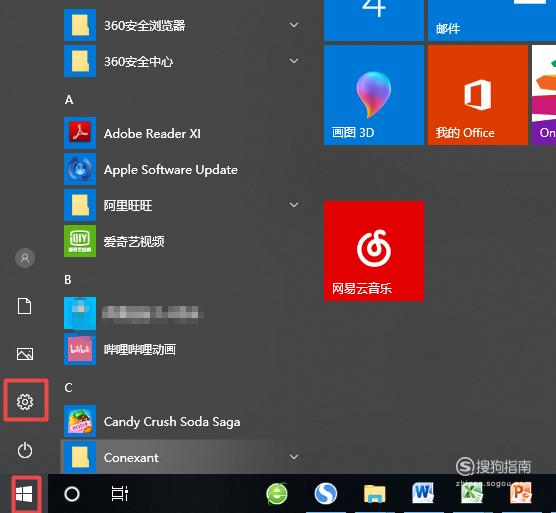Image resolution: width=556 pixels, height=513 pixels.
Task: Open Task View on the taskbar
Action: pyautogui.click(x=120, y=494)
